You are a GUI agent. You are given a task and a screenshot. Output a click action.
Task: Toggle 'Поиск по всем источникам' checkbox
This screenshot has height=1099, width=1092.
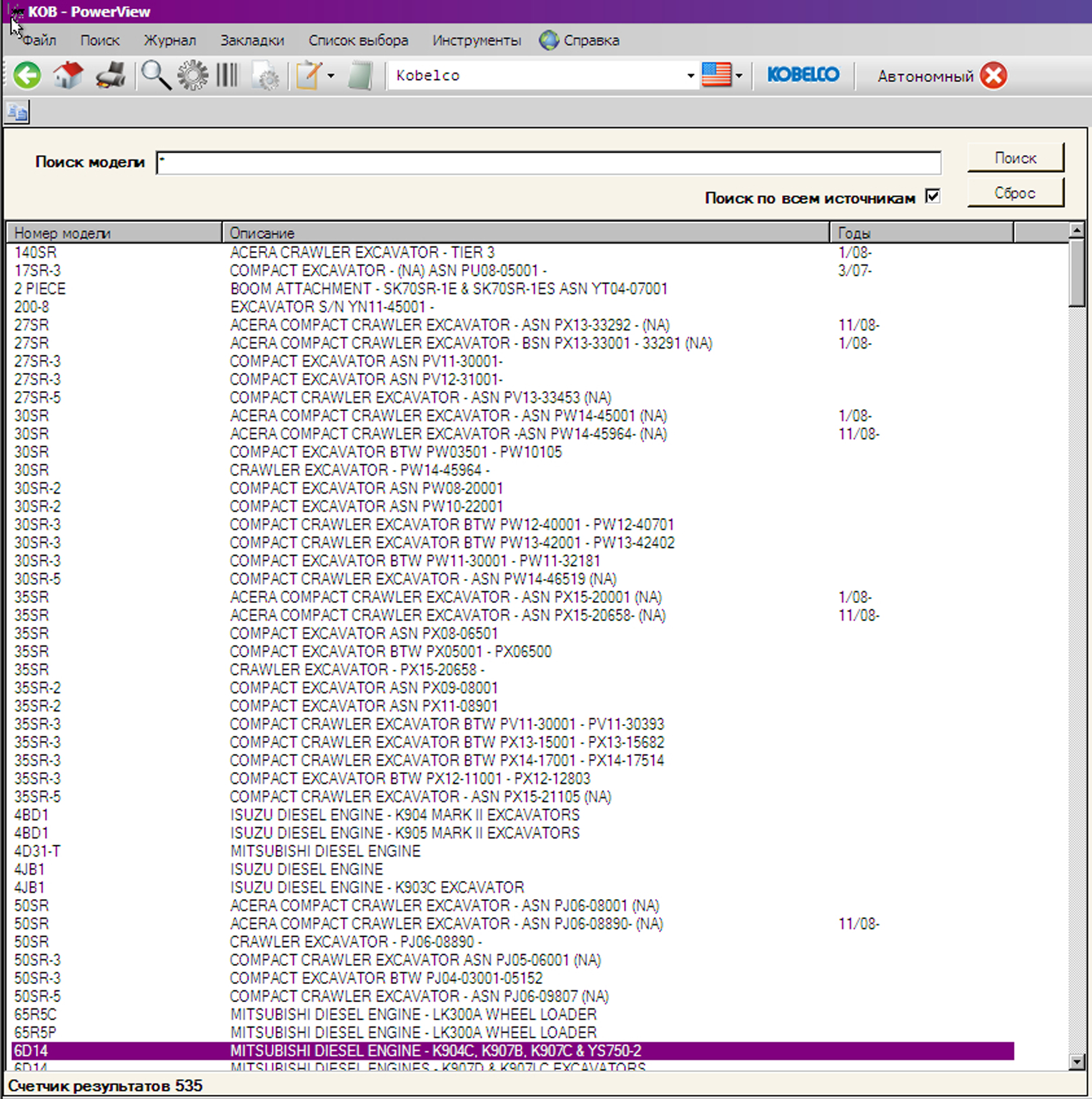pyautogui.click(x=933, y=196)
